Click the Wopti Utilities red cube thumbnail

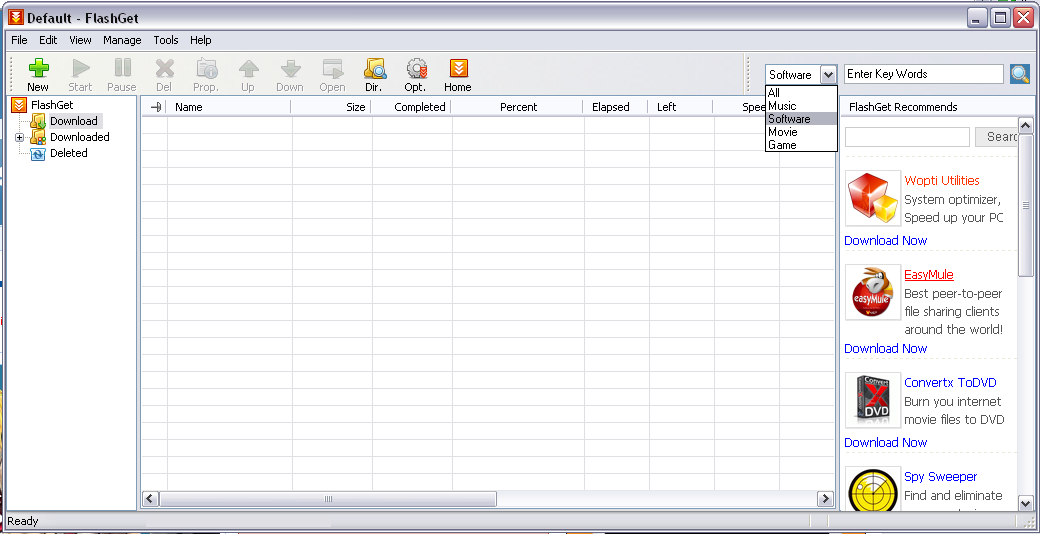click(873, 198)
